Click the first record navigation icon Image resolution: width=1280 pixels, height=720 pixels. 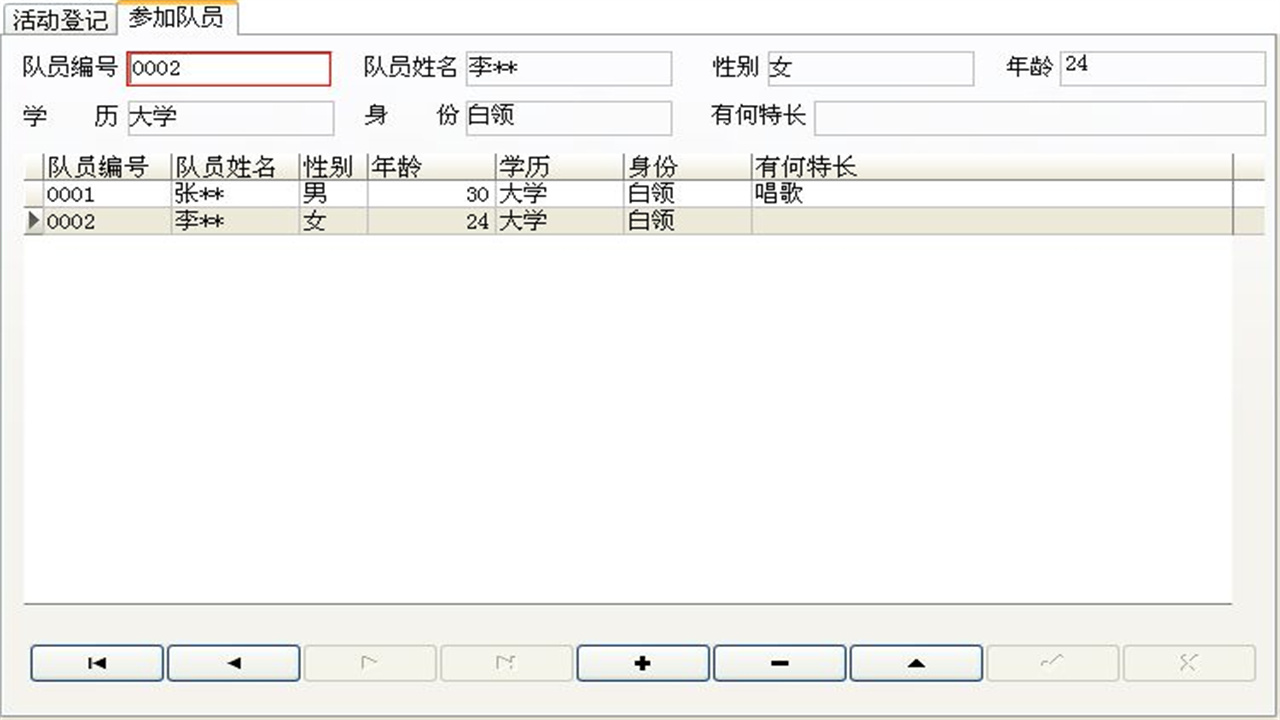pos(97,662)
